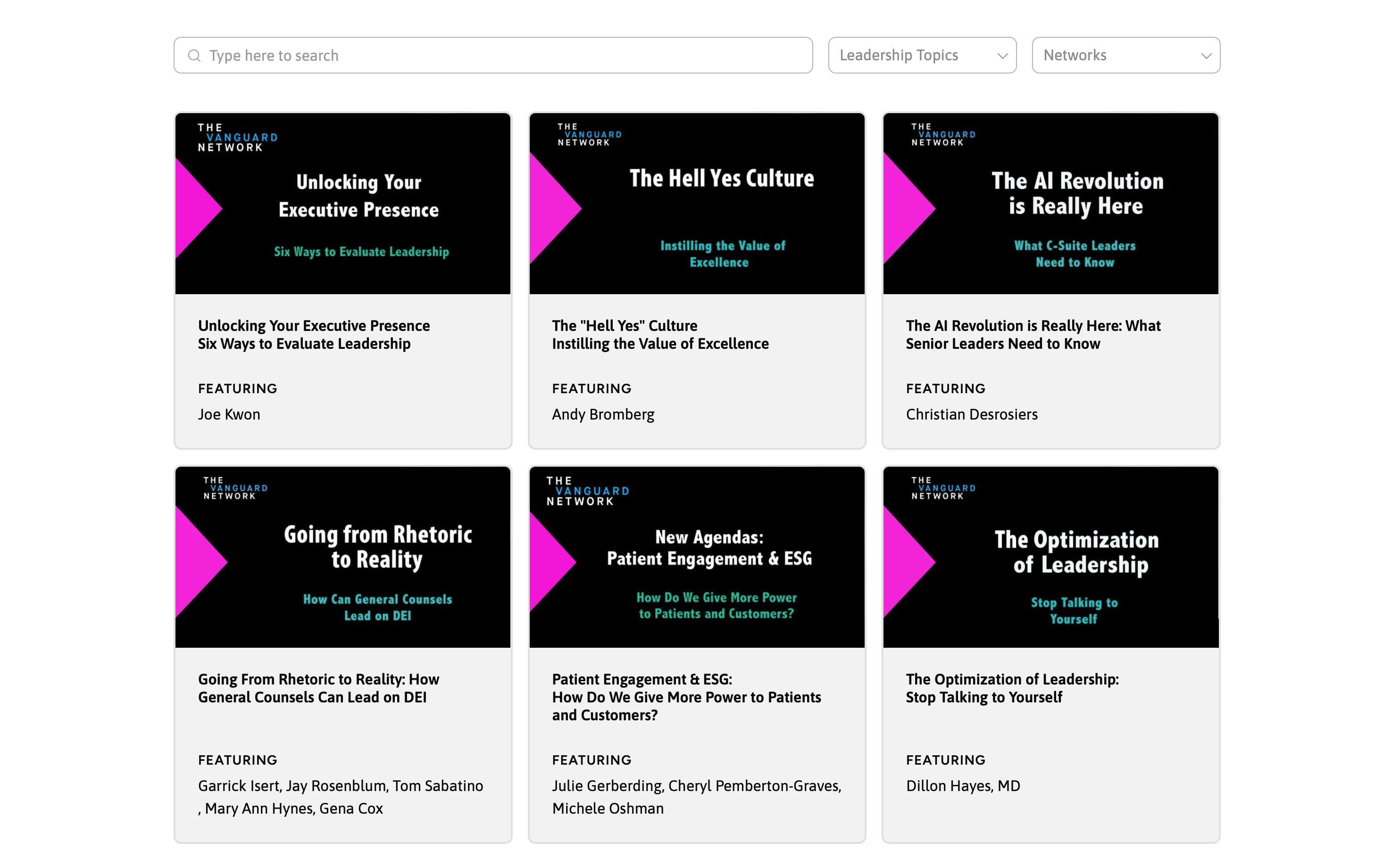Click Vanguard Network logo on Executive Presence card
The width and height of the screenshot is (1400, 858).
point(238,137)
